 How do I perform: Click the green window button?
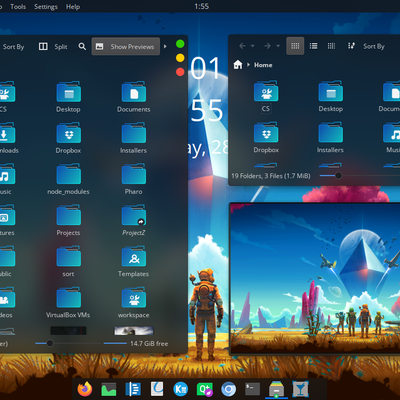(180, 44)
